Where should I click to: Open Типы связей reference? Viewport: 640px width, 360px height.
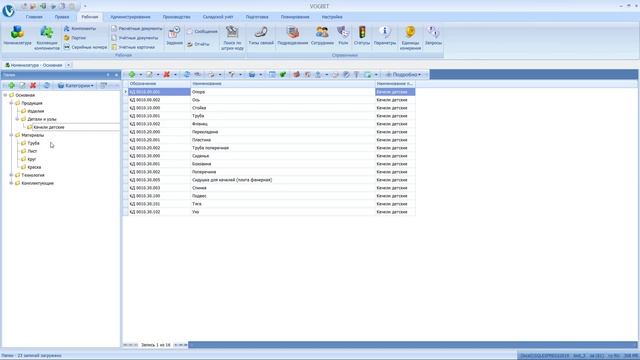tap(261, 36)
